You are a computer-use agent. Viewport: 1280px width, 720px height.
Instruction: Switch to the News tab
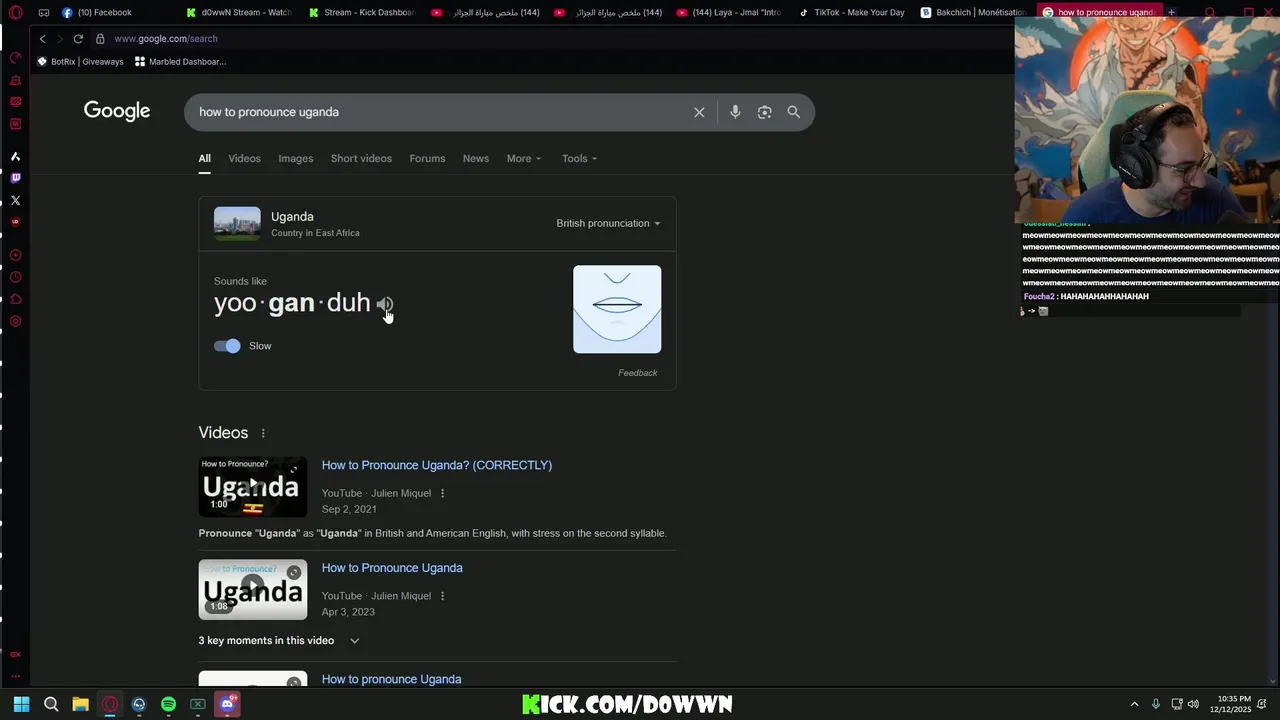[x=476, y=158]
